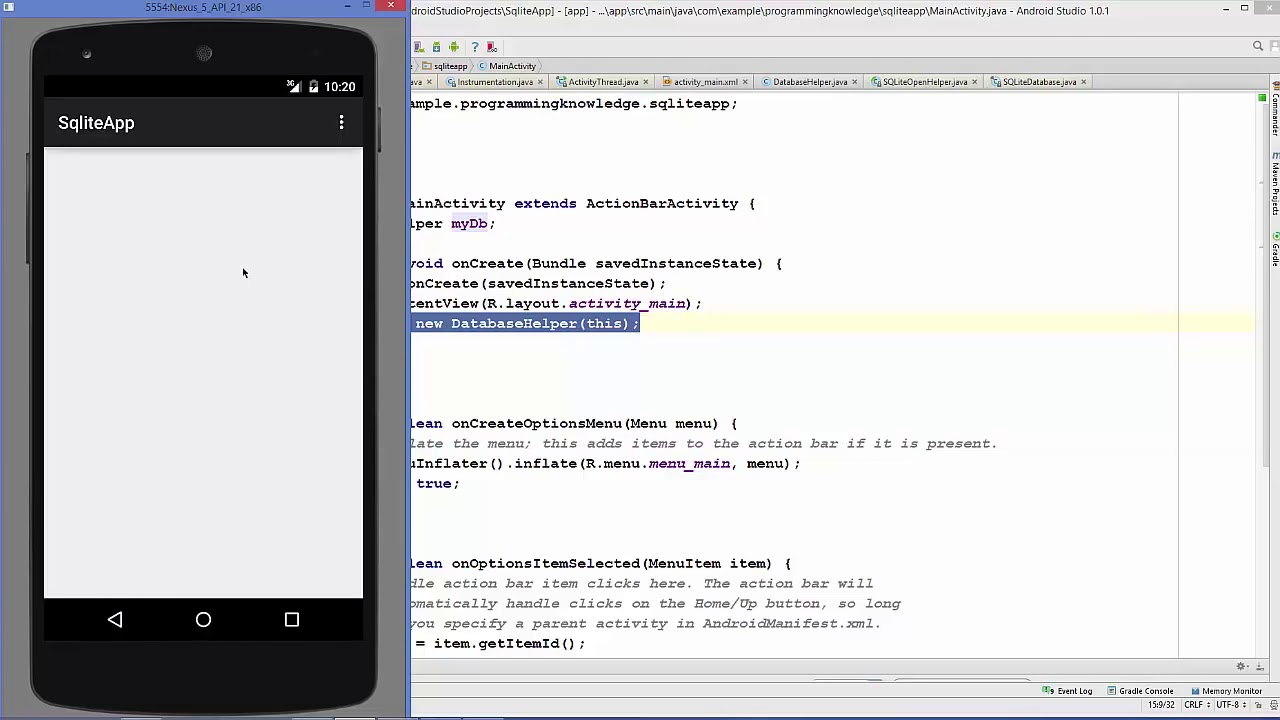The height and width of the screenshot is (720, 1280).
Task: Open the Gradle side tool window
Action: [x=1275, y=250]
